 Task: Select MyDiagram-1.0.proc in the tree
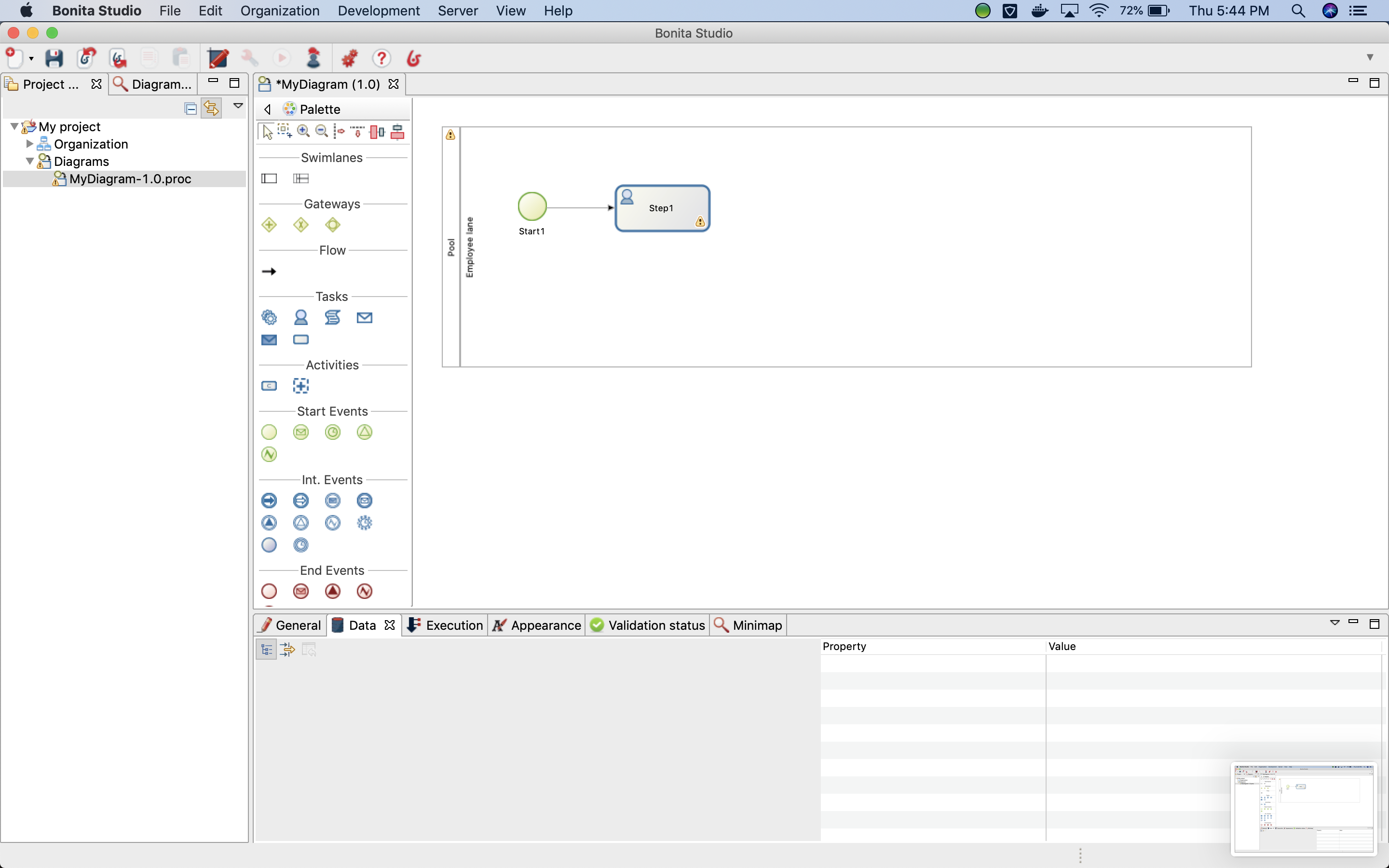pyautogui.click(x=130, y=179)
